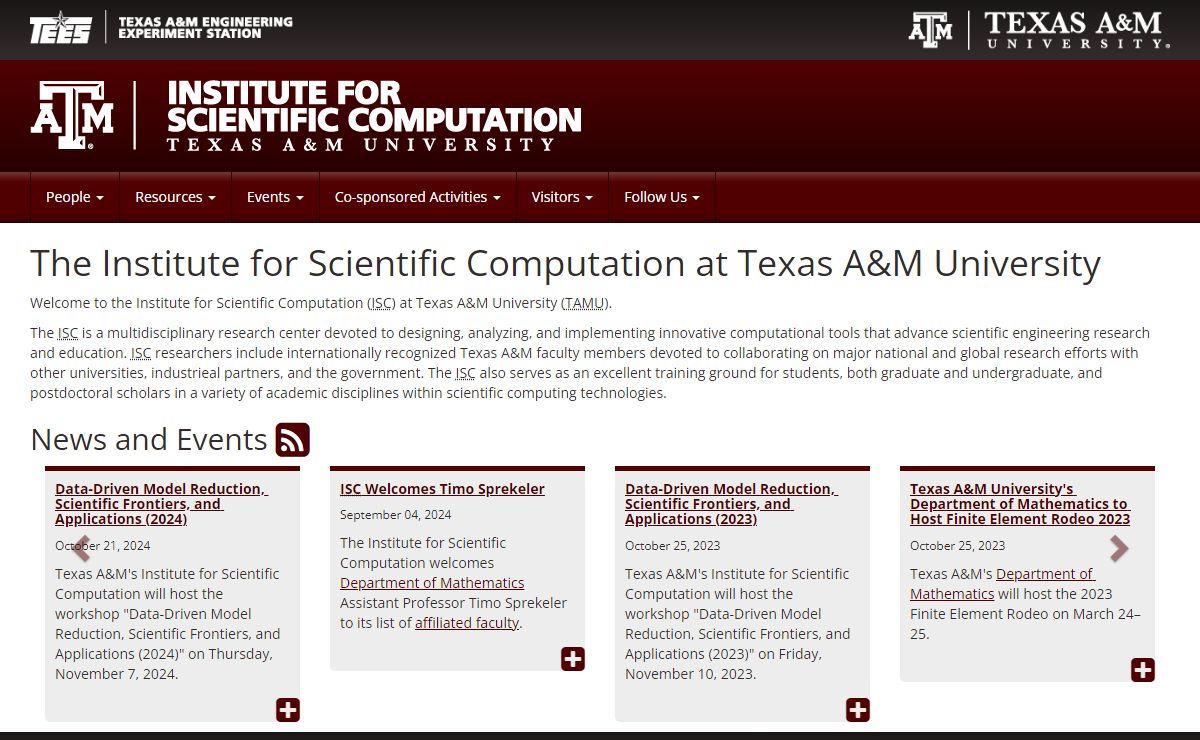The width and height of the screenshot is (1200, 740).
Task: Open the Visitors dropdown menu
Action: (562, 197)
